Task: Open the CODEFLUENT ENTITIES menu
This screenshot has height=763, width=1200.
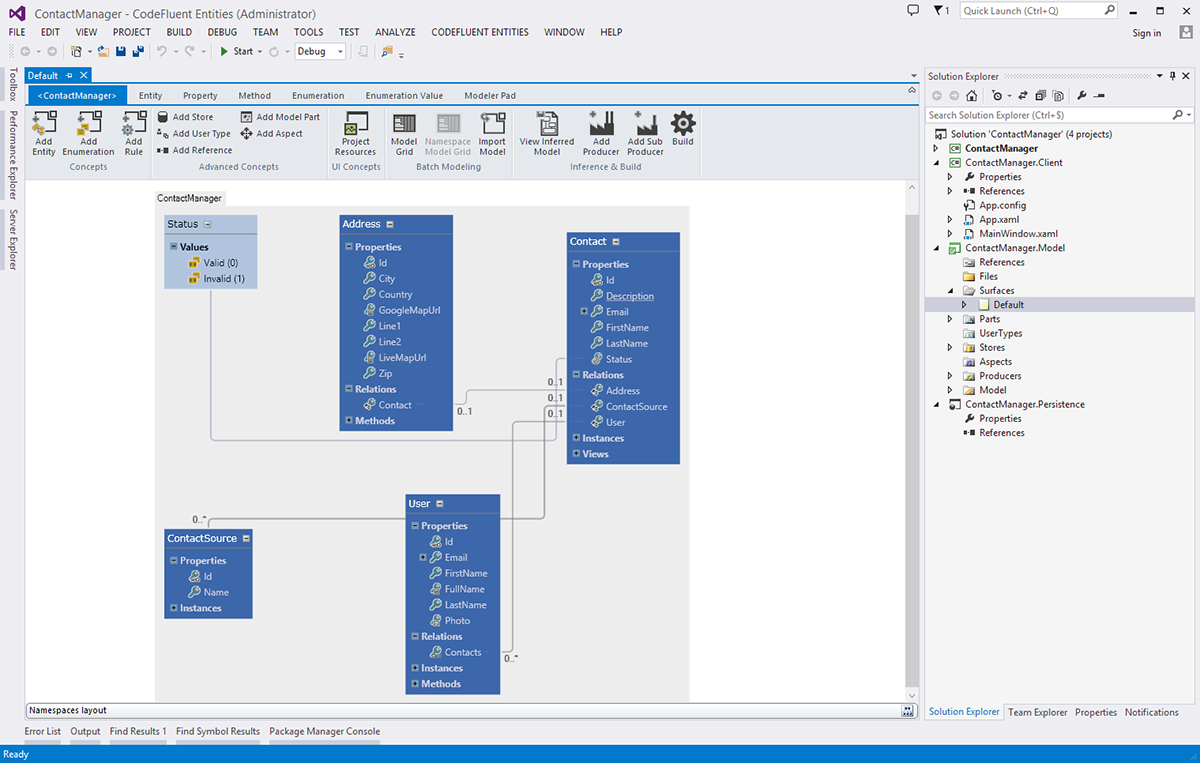Action: 480,32
